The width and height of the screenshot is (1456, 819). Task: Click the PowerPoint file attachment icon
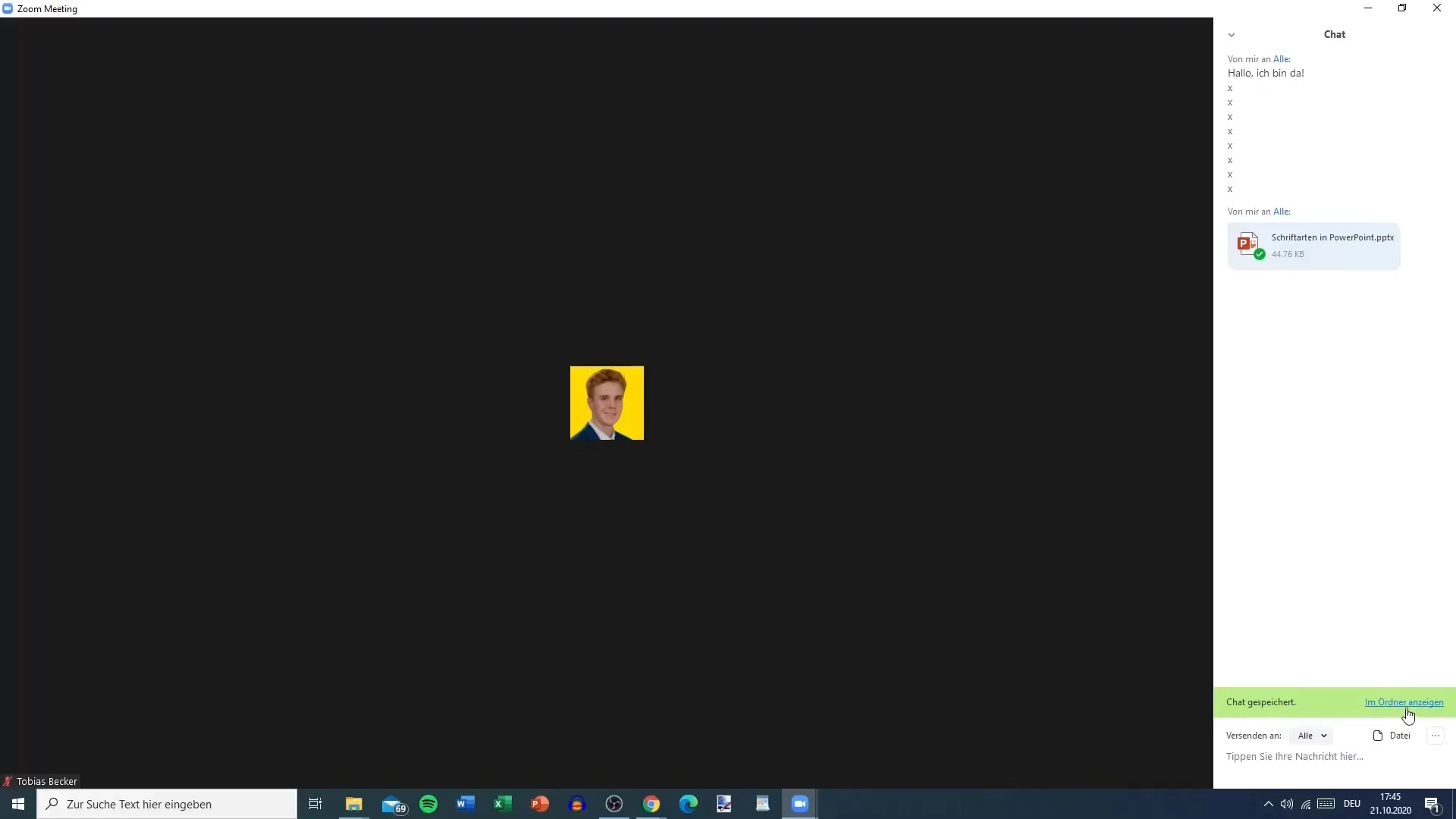(x=1247, y=243)
